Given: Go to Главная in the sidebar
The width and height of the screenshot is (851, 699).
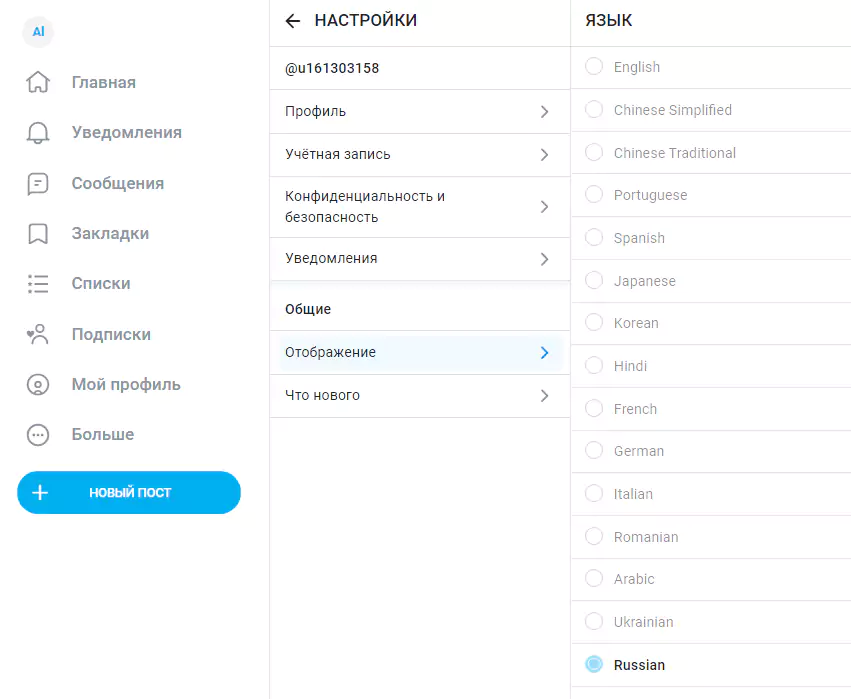Looking at the screenshot, I should 104,82.
